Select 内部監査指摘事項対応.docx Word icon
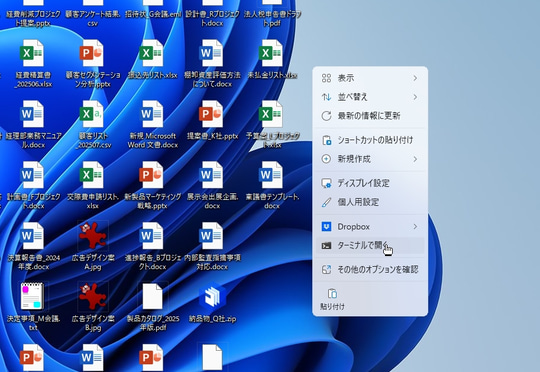540x372 pixels. (212, 236)
